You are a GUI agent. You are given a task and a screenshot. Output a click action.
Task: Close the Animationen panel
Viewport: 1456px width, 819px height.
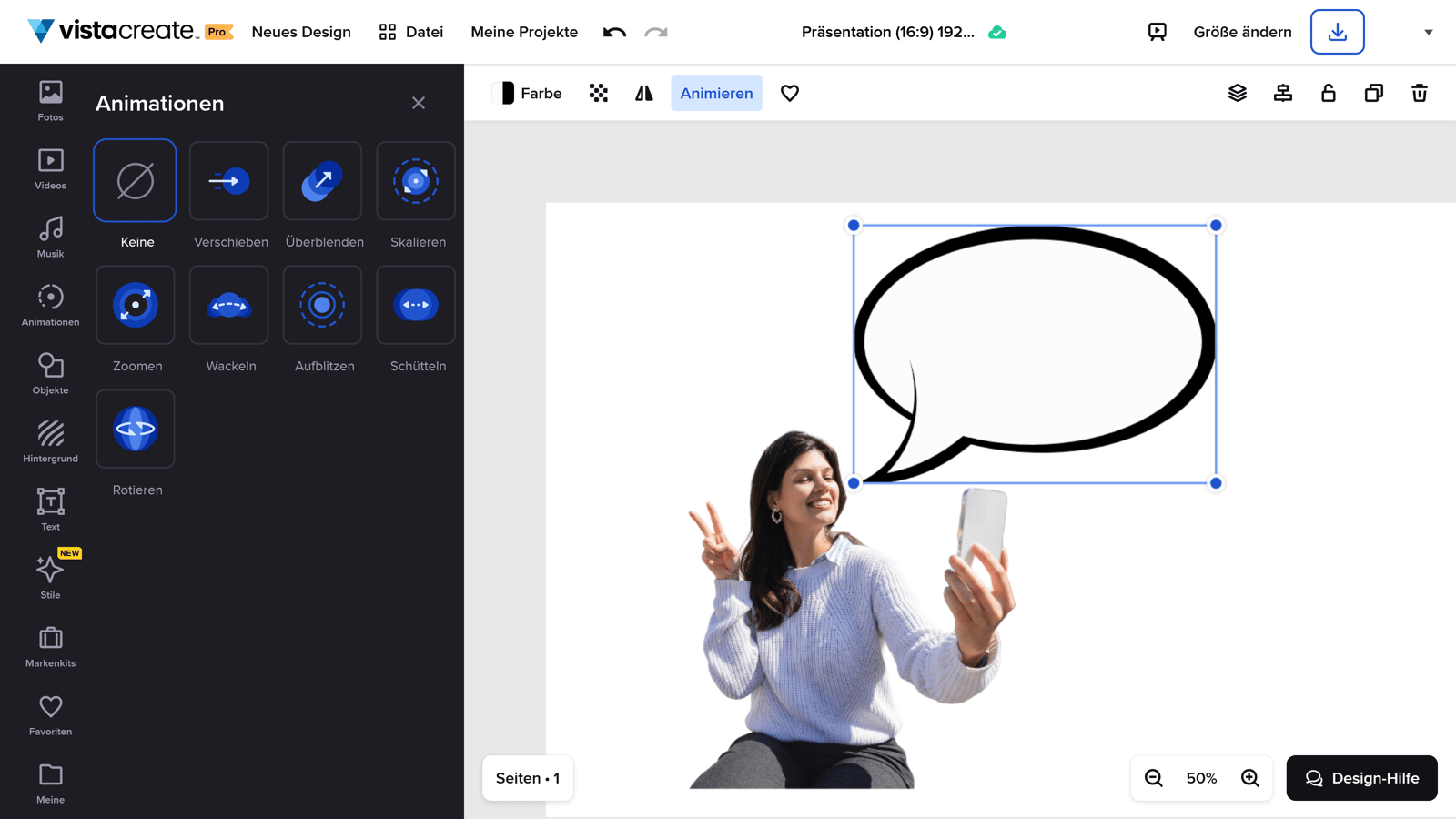point(418,102)
